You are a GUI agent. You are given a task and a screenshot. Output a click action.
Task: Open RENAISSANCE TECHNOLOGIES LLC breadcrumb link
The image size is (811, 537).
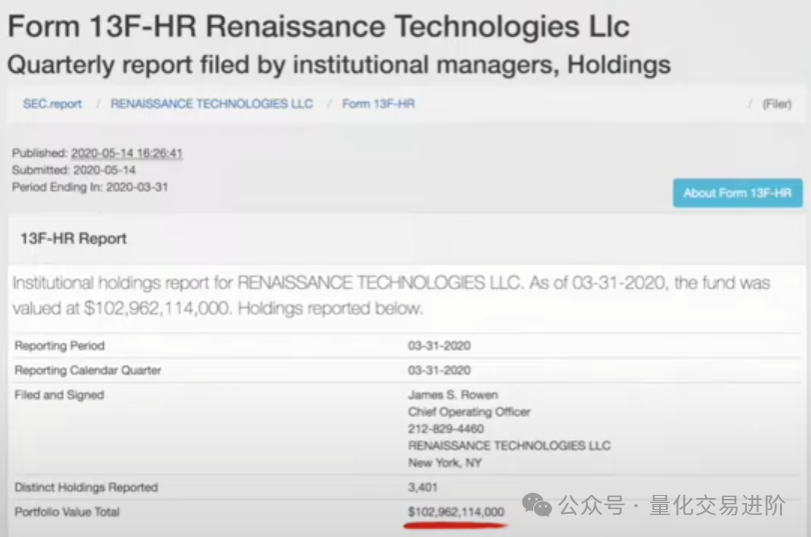[x=212, y=104]
